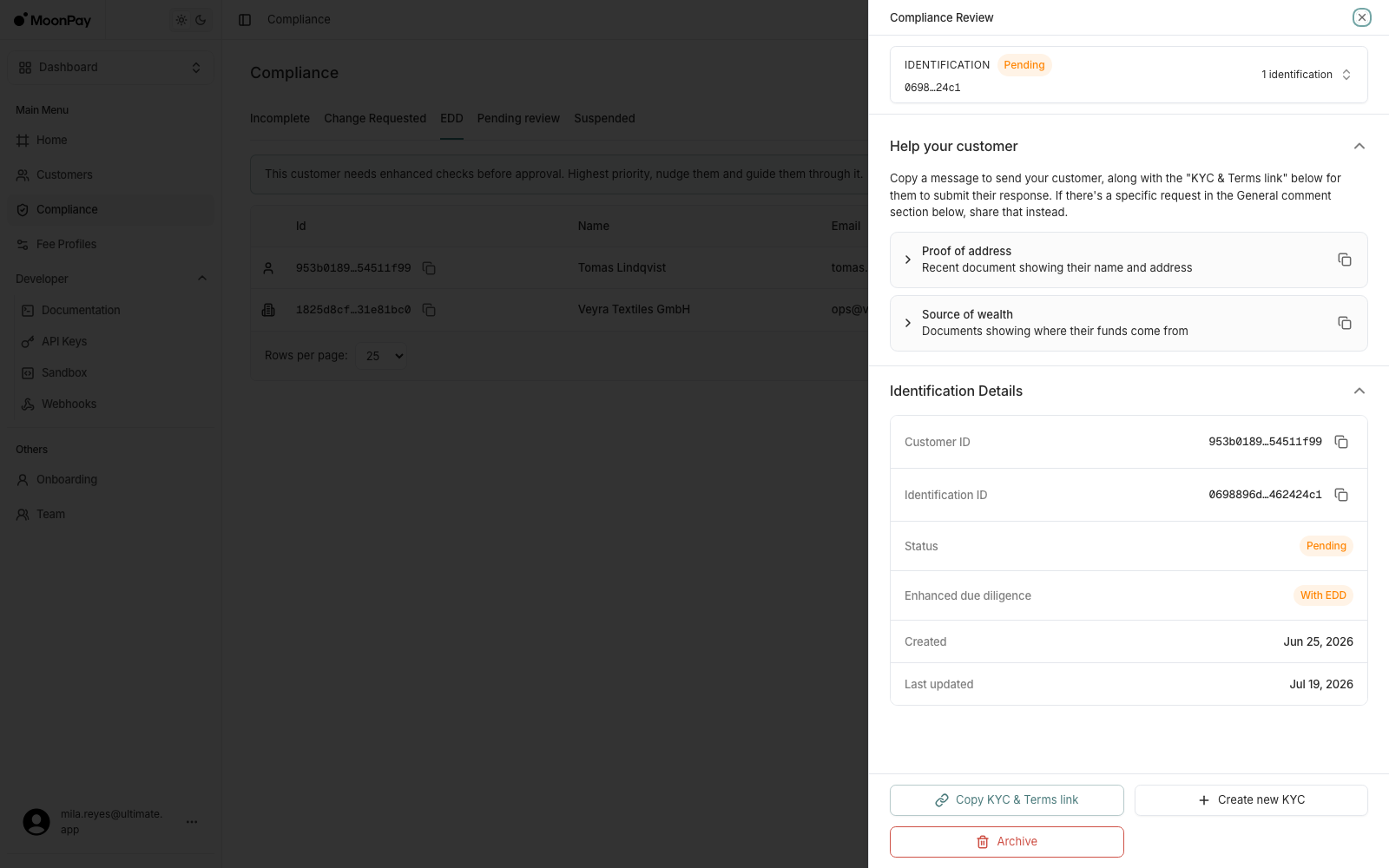Click Veyra Textiles GmbH name cell

coord(634,310)
